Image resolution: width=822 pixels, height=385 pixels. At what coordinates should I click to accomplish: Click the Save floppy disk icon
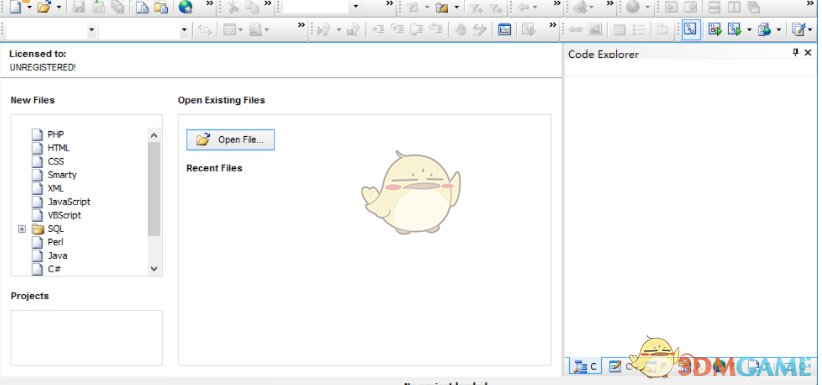pyautogui.click(x=79, y=7)
